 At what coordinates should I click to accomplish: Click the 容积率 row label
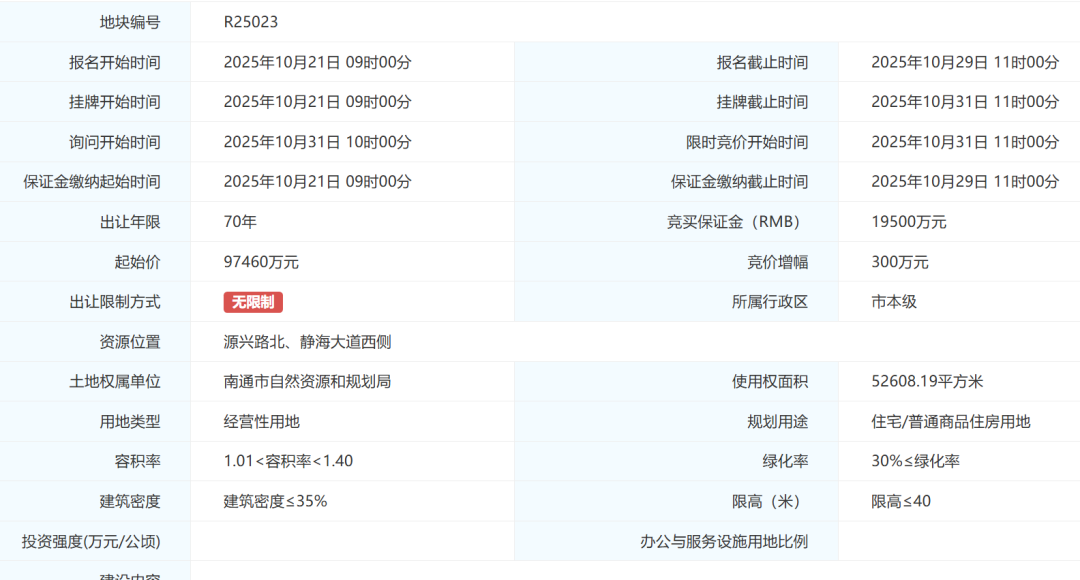tap(137, 462)
